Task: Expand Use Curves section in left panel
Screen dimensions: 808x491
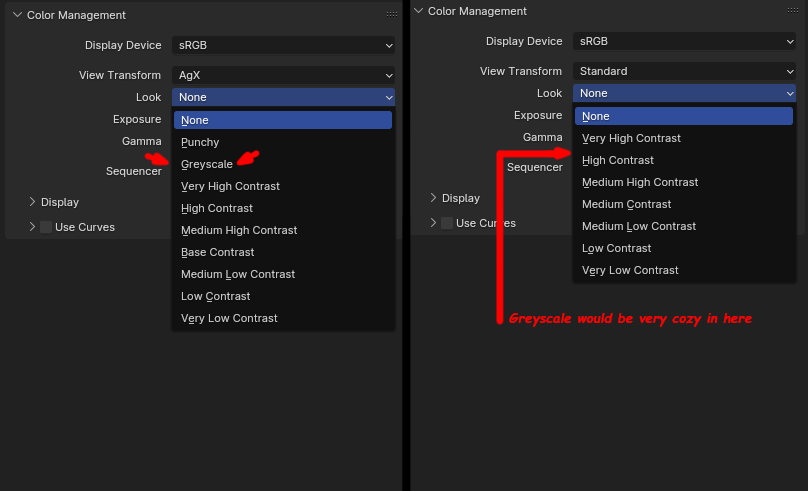Action: pos(32,227)
